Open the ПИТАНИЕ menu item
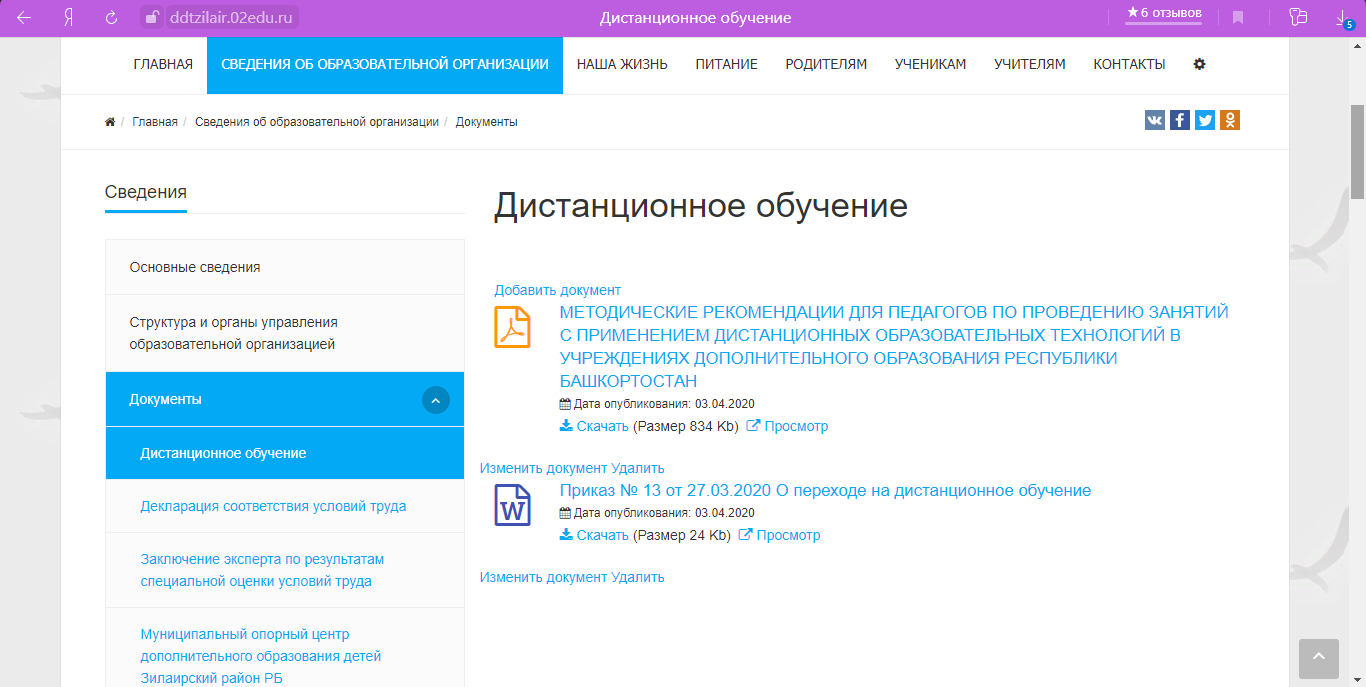This screenshot has height=687, width=1366. (x=726, y=64)
